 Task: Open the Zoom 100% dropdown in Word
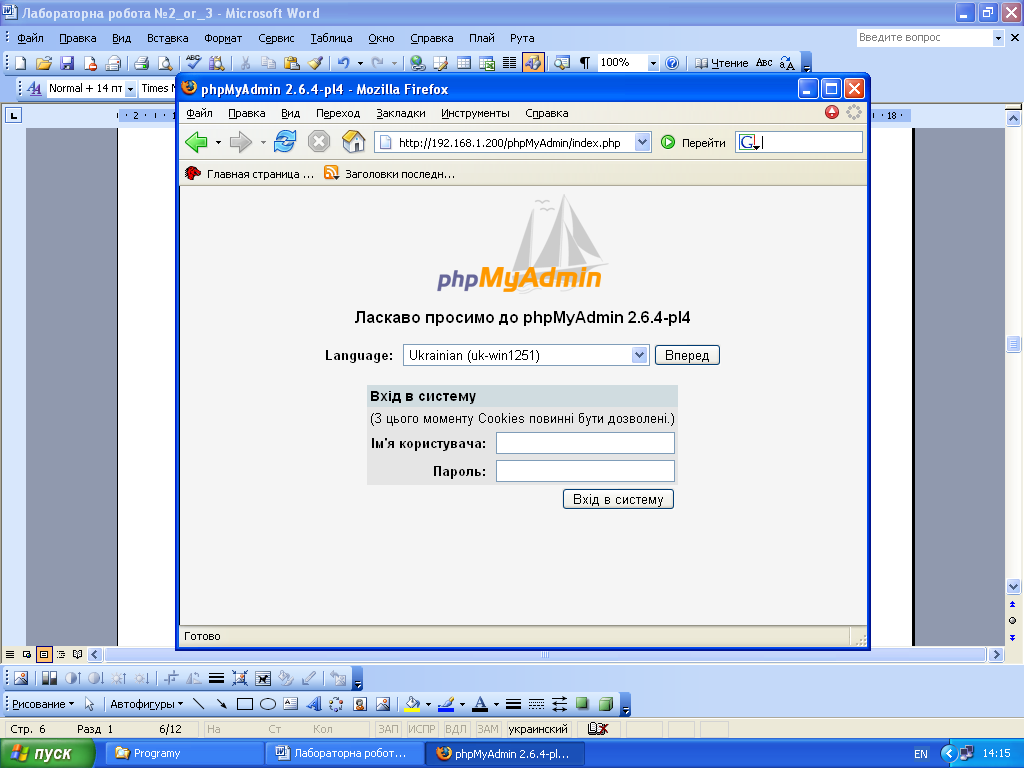pos(653,63)
